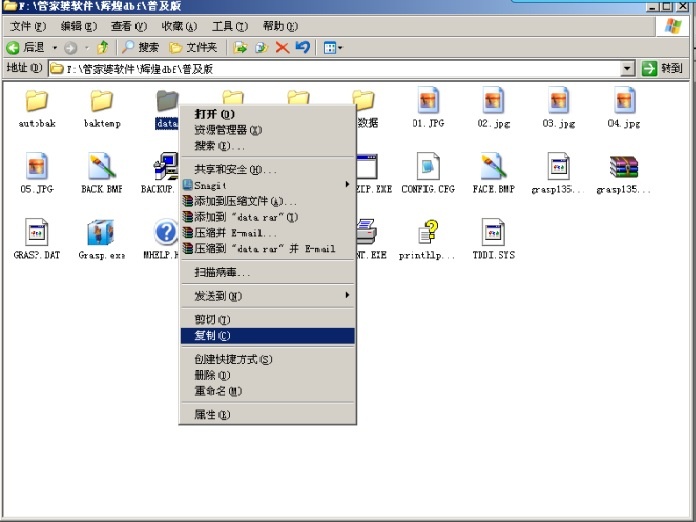The width and height of the screenshot is (696, 522).
Task: Select the CONFIG.CFG file icon
Action: 428,167
